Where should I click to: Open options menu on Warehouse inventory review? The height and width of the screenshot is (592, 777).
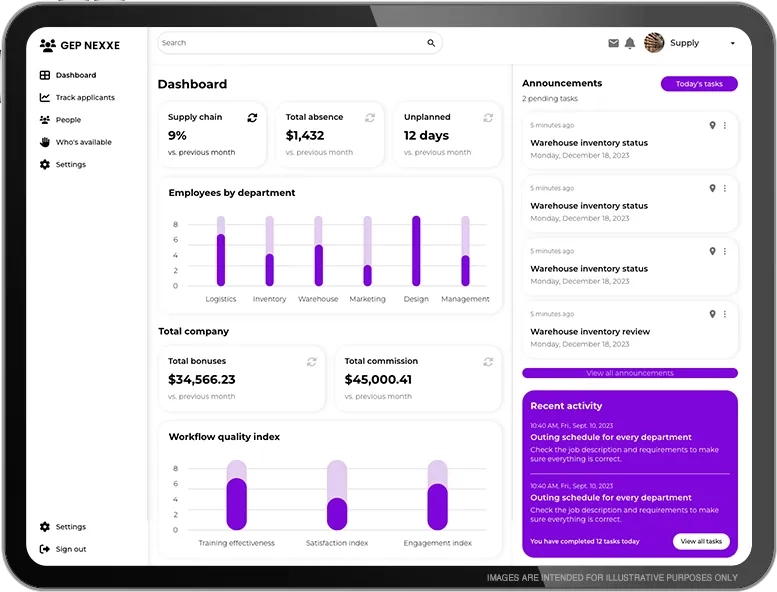(x=725, y=314)
